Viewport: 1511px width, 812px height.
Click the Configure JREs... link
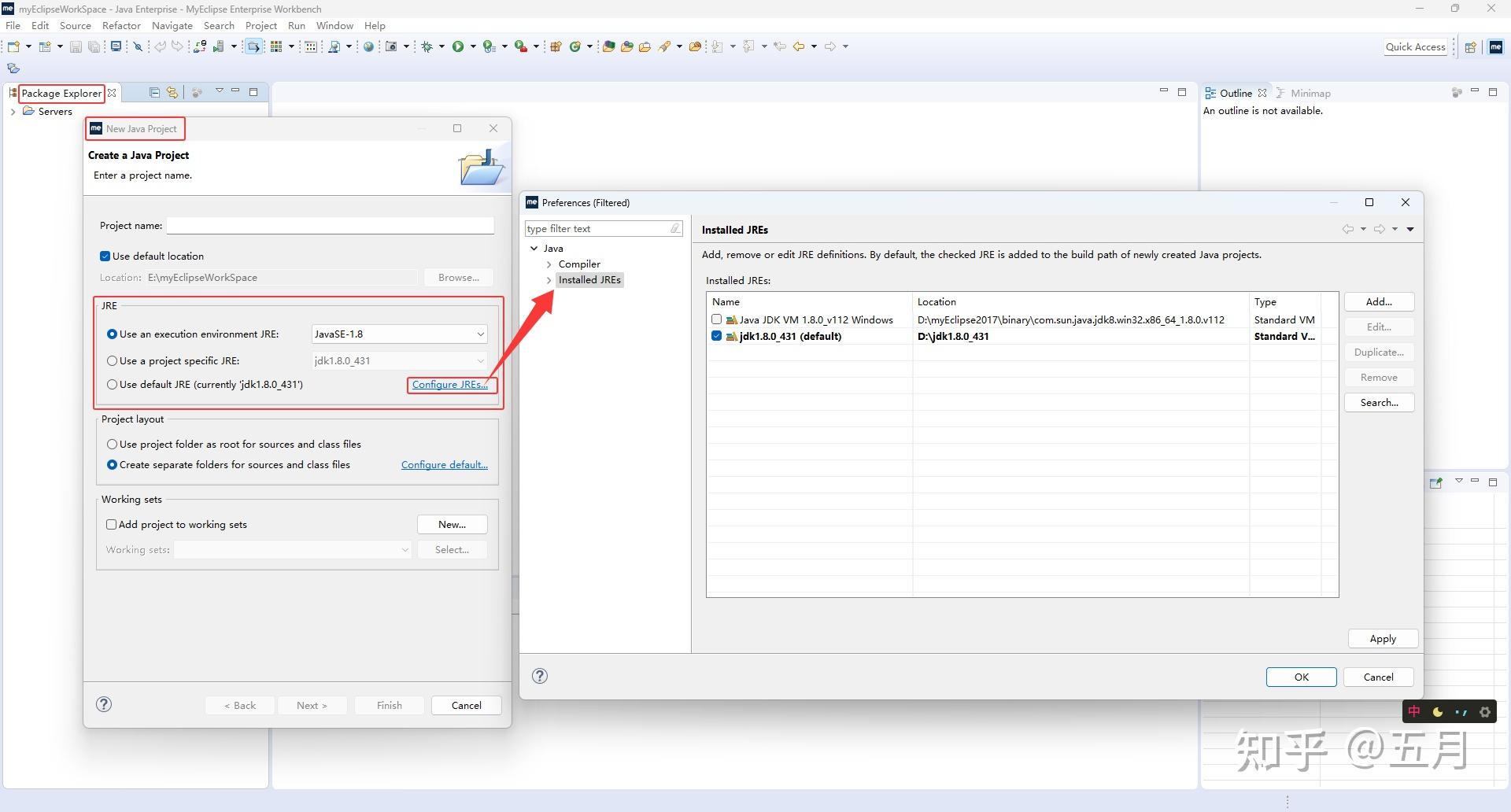point(450,385)
